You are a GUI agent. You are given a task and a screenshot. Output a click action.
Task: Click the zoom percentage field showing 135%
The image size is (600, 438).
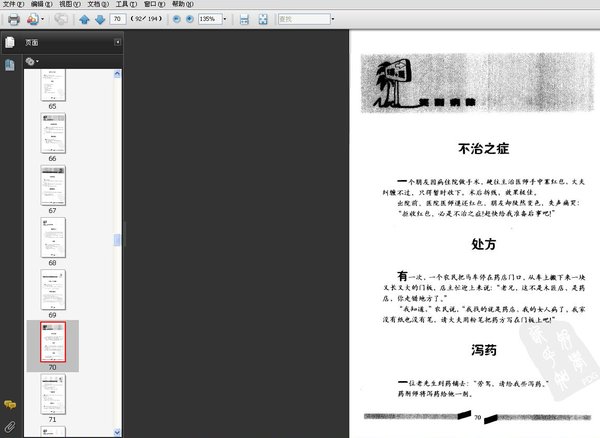(x=210, y=19)
